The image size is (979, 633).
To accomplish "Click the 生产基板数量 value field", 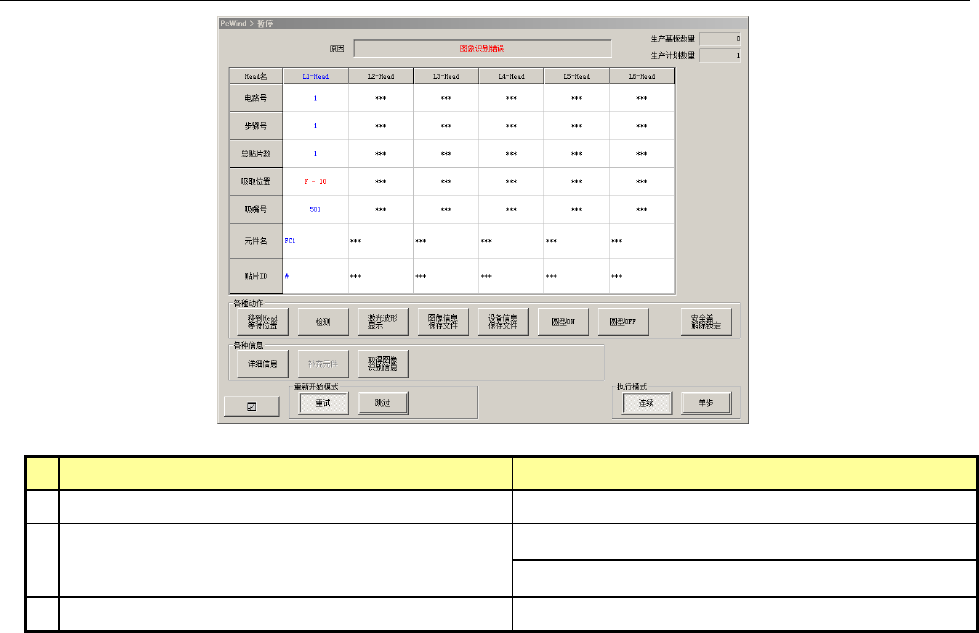I will (x=720, y=39).
